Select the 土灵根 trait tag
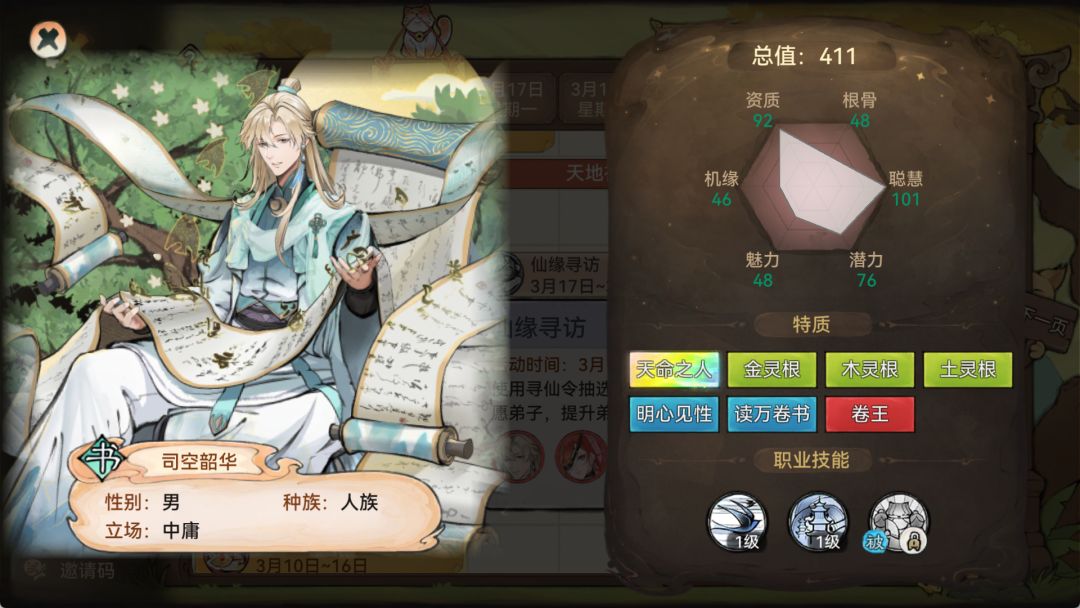Screen dimensions: 1080x608 (x=968, y=370)
